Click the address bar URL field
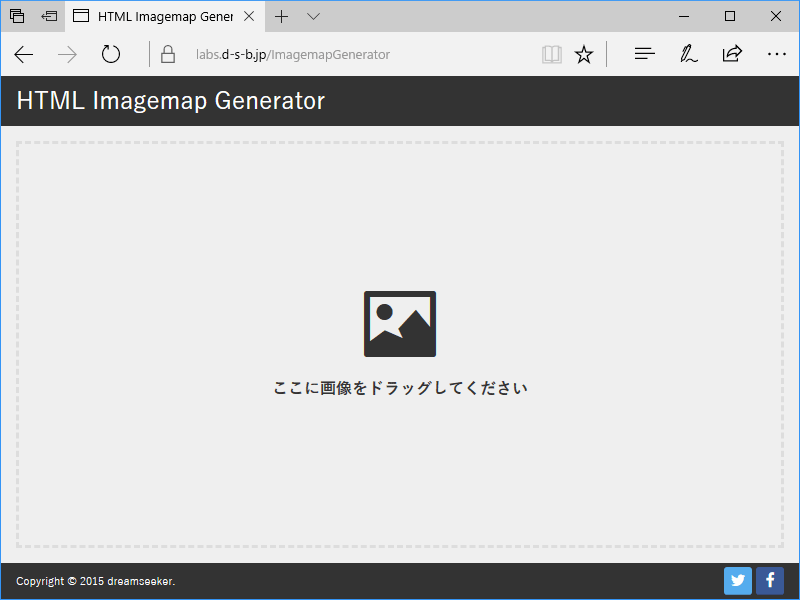Screen dimensions: 800x600 (x=350, y=55)
